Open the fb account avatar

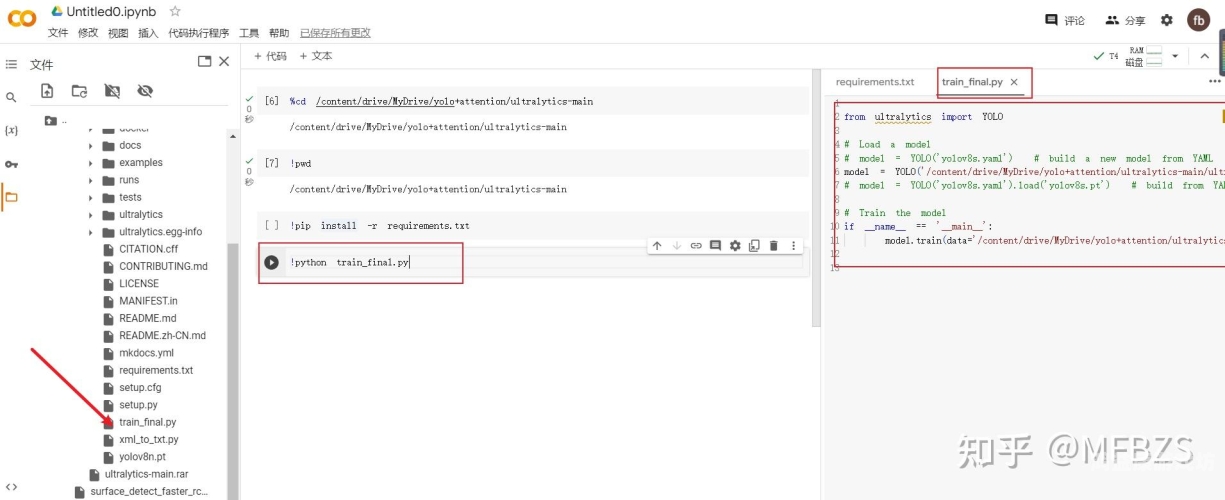[x=1198, y=20]
